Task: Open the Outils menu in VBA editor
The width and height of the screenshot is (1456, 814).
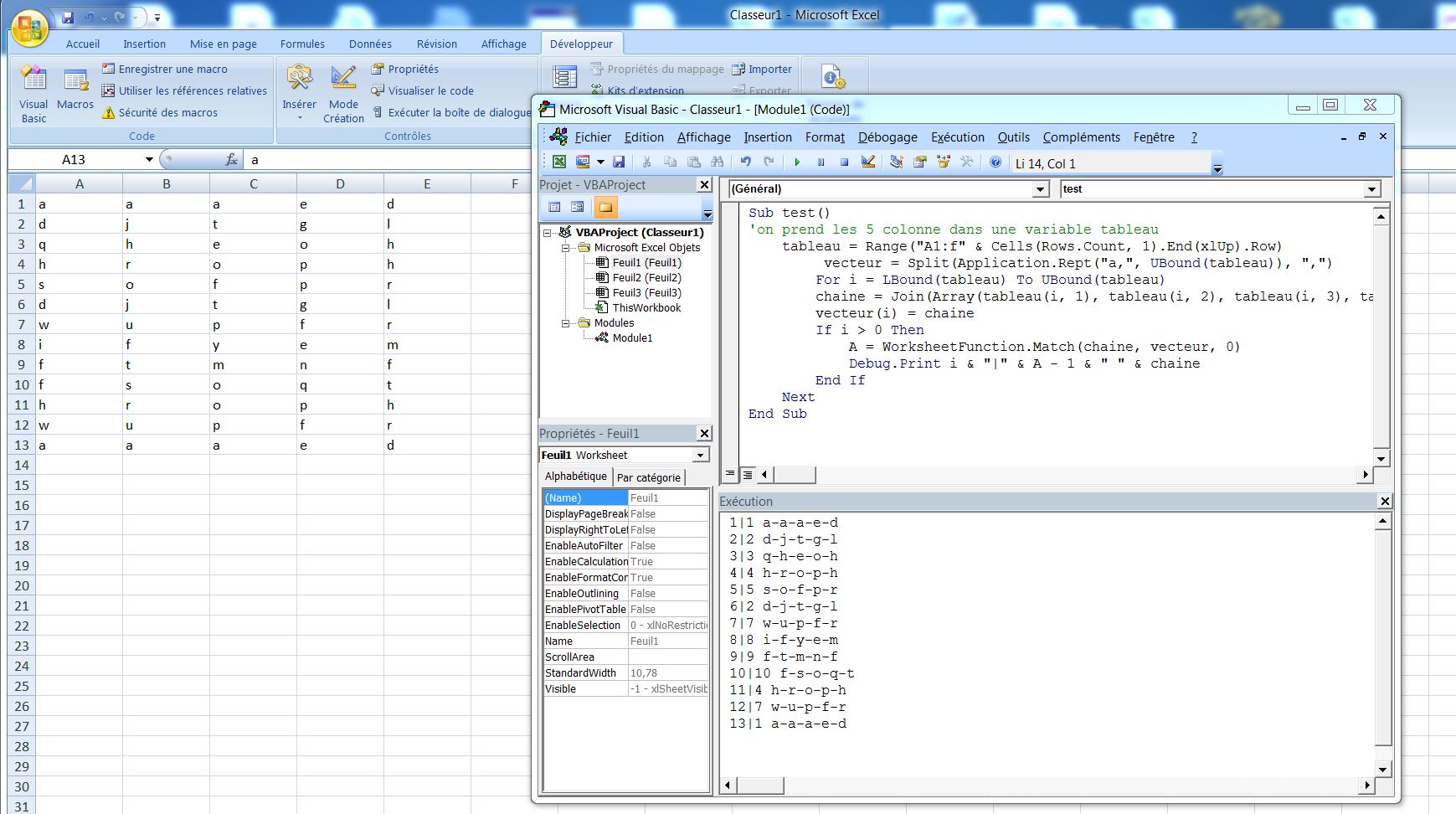Action: [x=1014, y=137]
